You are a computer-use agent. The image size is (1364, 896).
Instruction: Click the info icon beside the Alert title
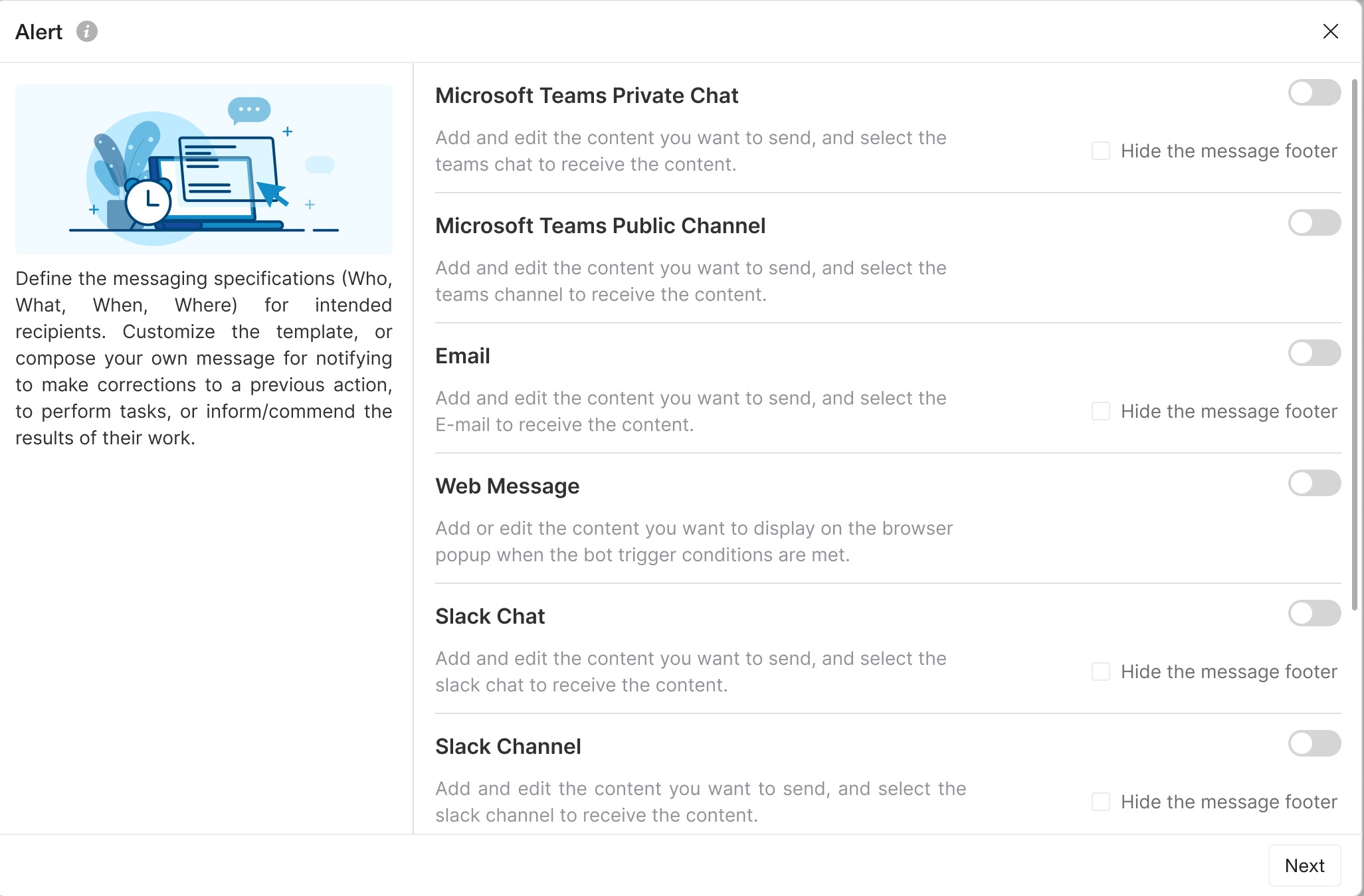[x=88, y=31]
